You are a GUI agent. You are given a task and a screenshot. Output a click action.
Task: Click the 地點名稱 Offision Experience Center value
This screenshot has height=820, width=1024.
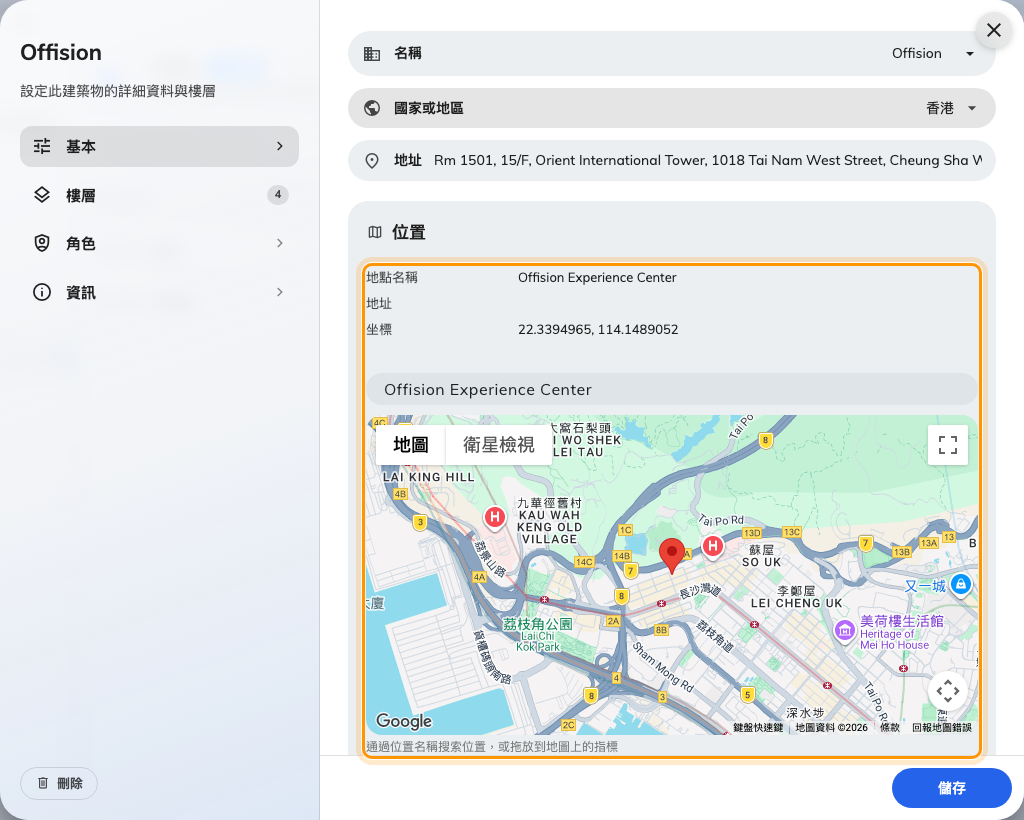point(597,277)
